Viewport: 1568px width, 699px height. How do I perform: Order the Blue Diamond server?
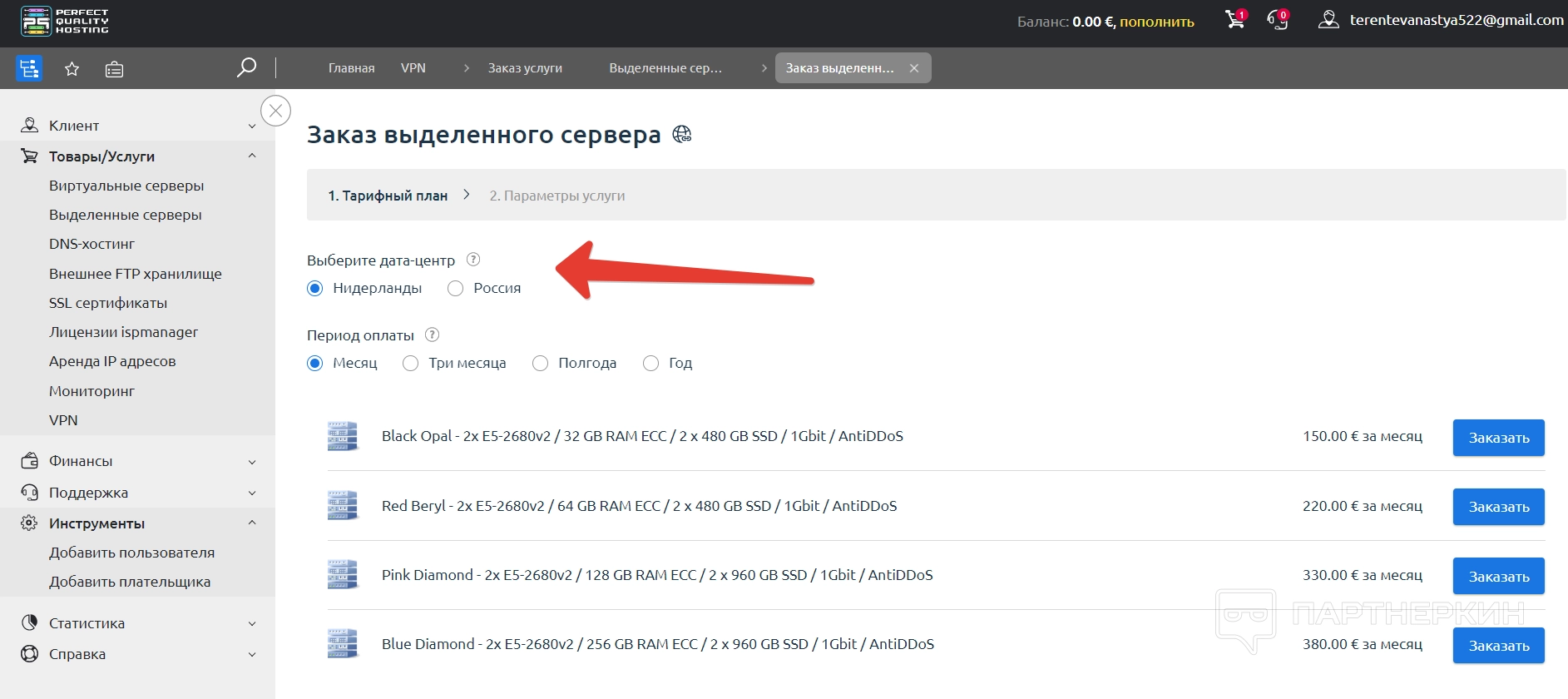tap(1499, 645)
